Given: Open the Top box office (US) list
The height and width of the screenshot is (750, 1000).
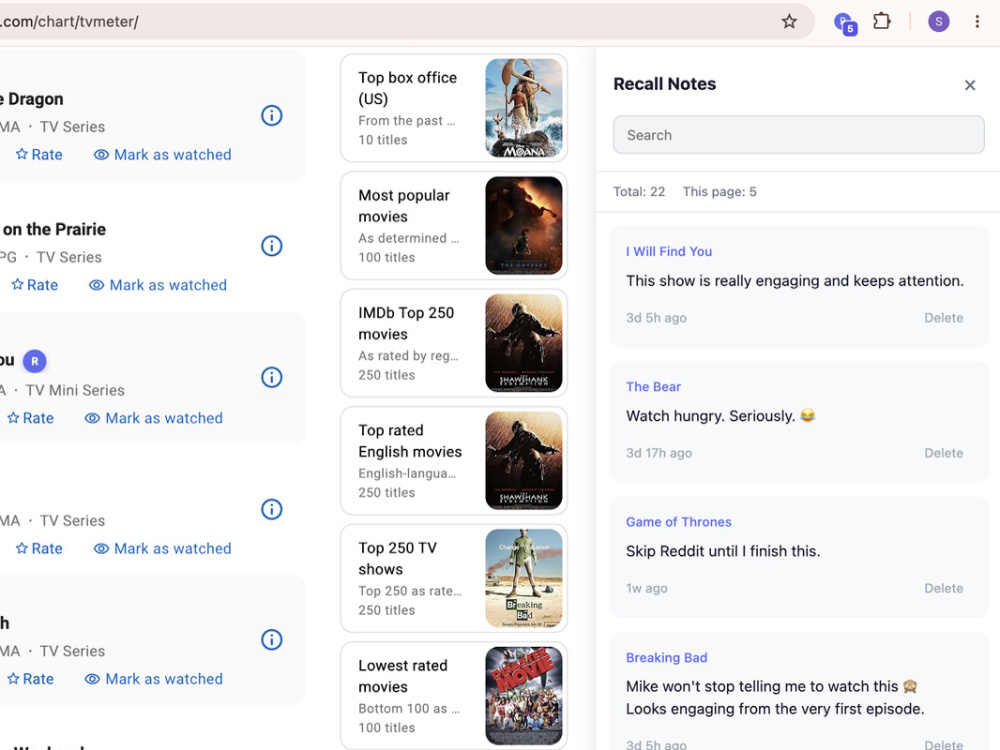Looking at the screenshot, I should point(454,108).
